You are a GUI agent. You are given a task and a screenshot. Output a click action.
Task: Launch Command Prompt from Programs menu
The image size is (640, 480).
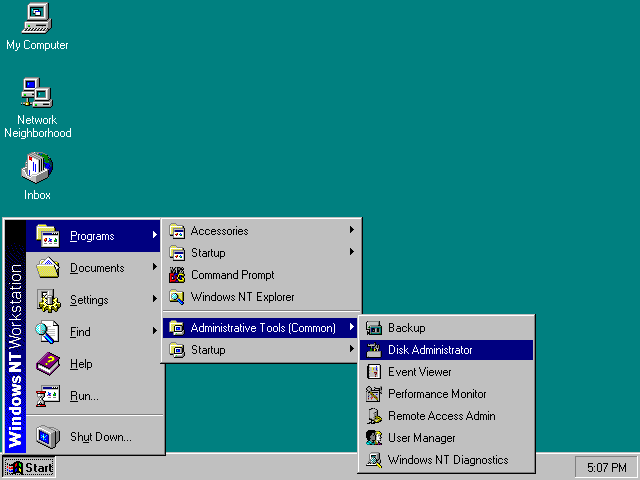point(261,275)
